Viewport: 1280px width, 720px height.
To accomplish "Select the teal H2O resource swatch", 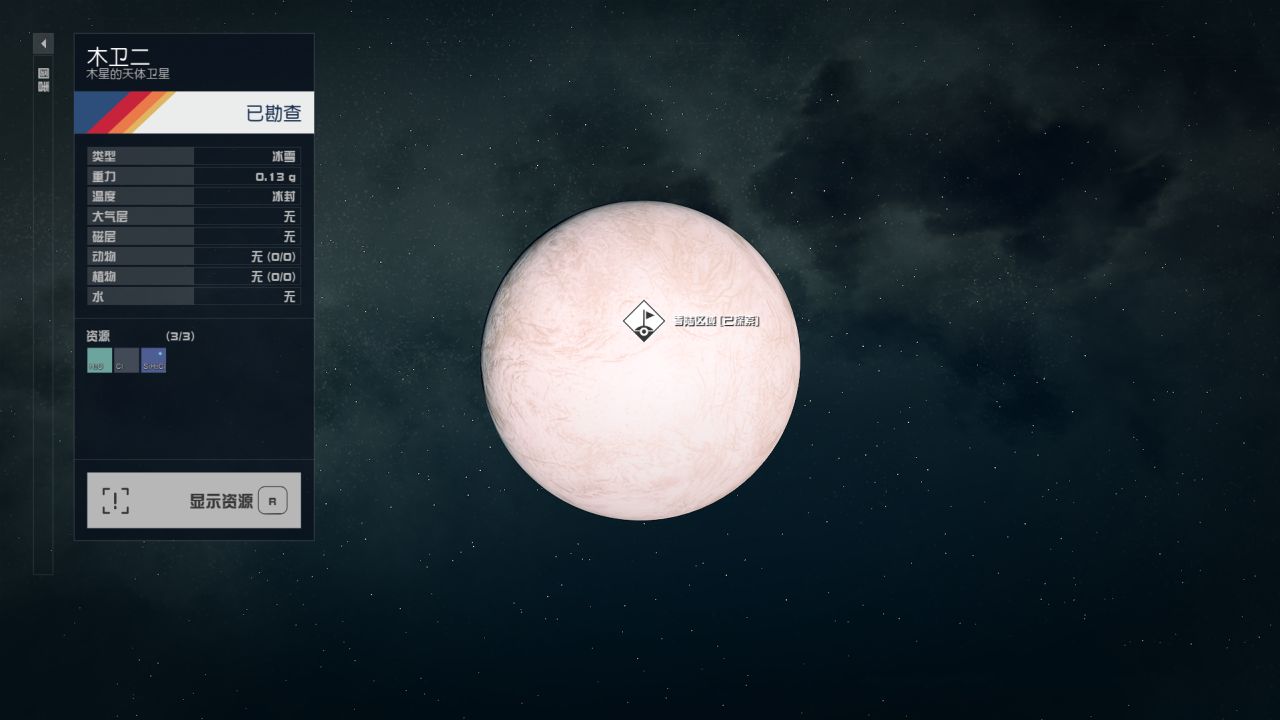I will pyautogui.click(x=99, y=360).
